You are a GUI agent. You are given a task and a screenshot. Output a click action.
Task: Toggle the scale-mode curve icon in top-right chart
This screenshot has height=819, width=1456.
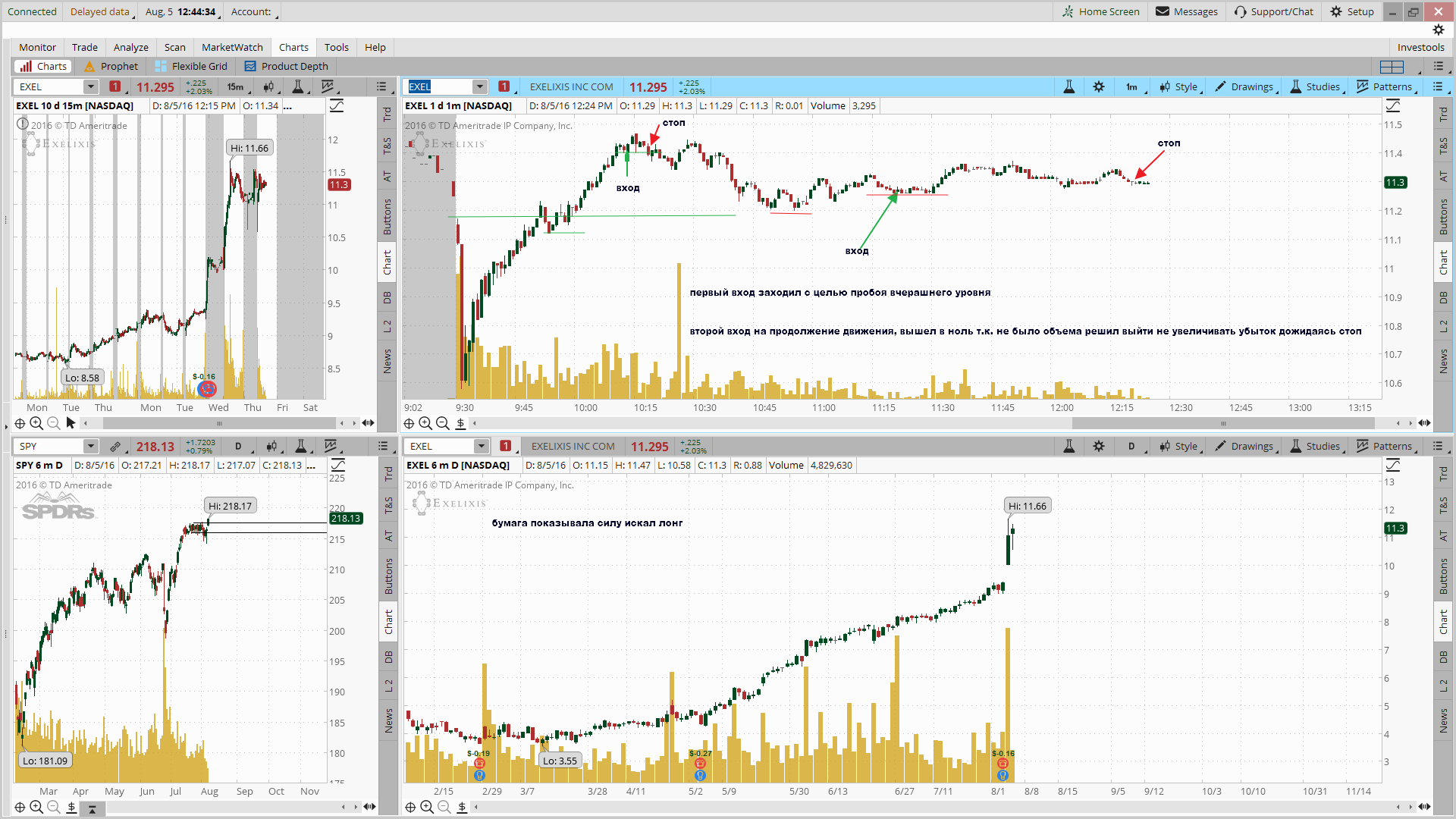(1393, 106)
